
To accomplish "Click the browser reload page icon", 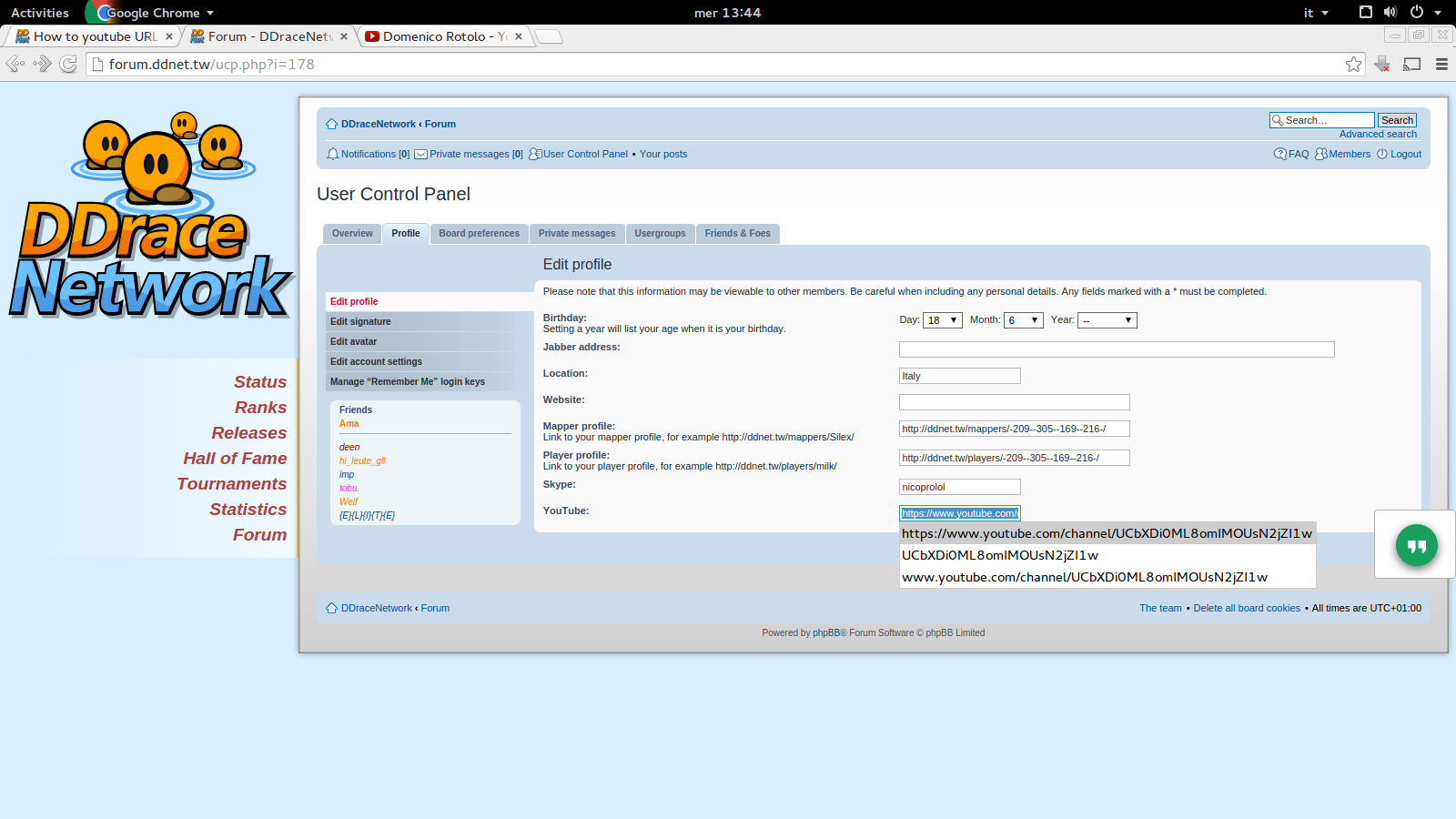I will pos(68,64).
